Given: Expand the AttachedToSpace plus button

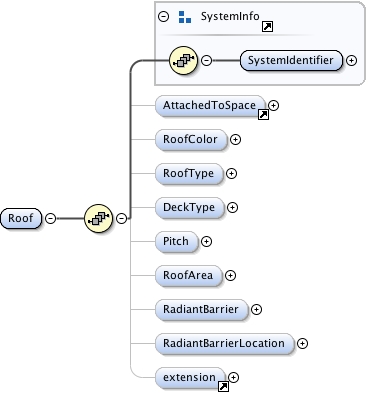Looking at the screenshot, I should [273, 105].
